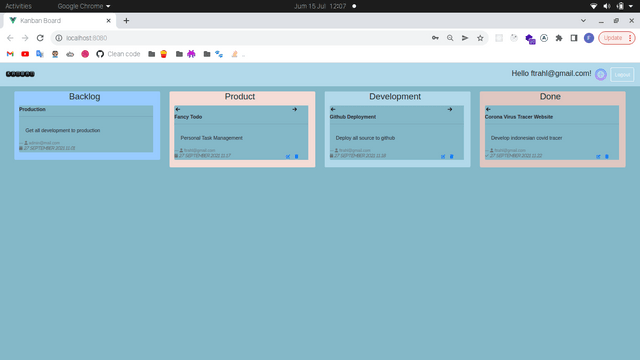This screenshot has width=640, height=360.
Task: Expand the tab search dropdown
Action: (x=583, y=20)
